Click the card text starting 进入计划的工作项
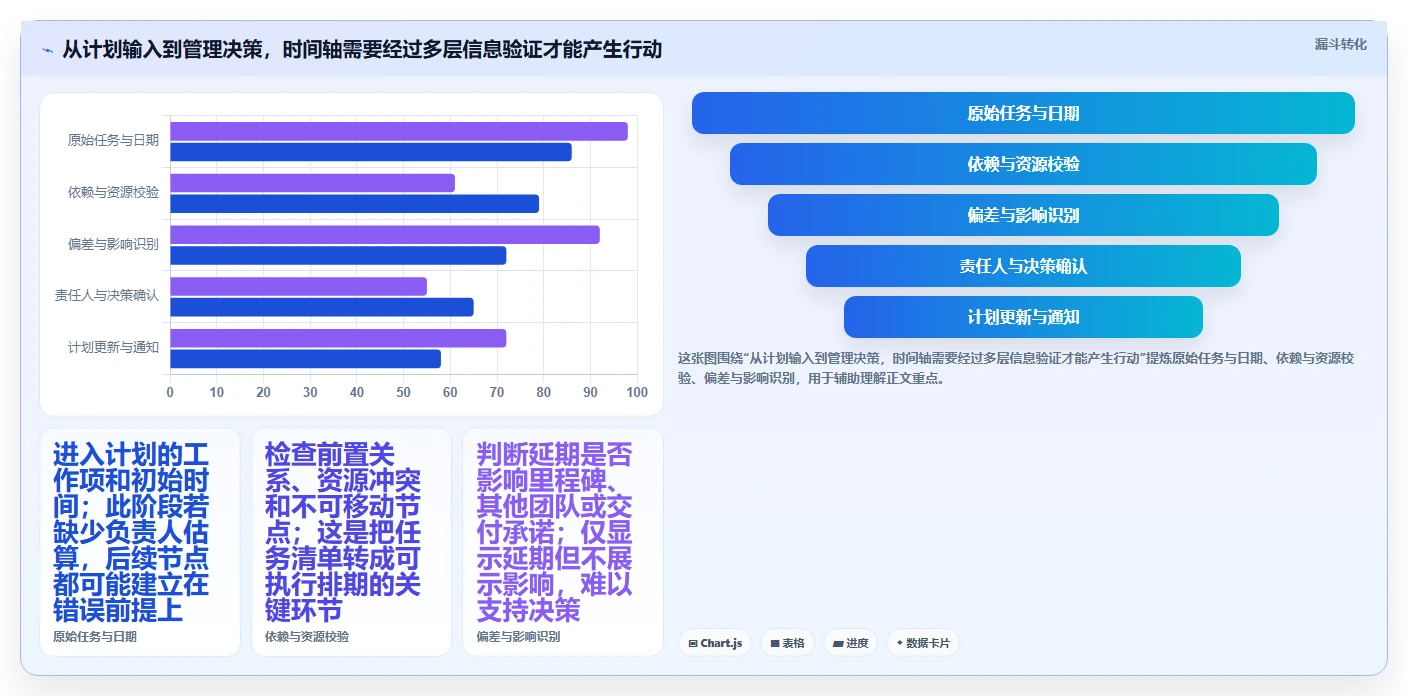This screenshot has width=1408, height=696. click(x=131, y=532)
